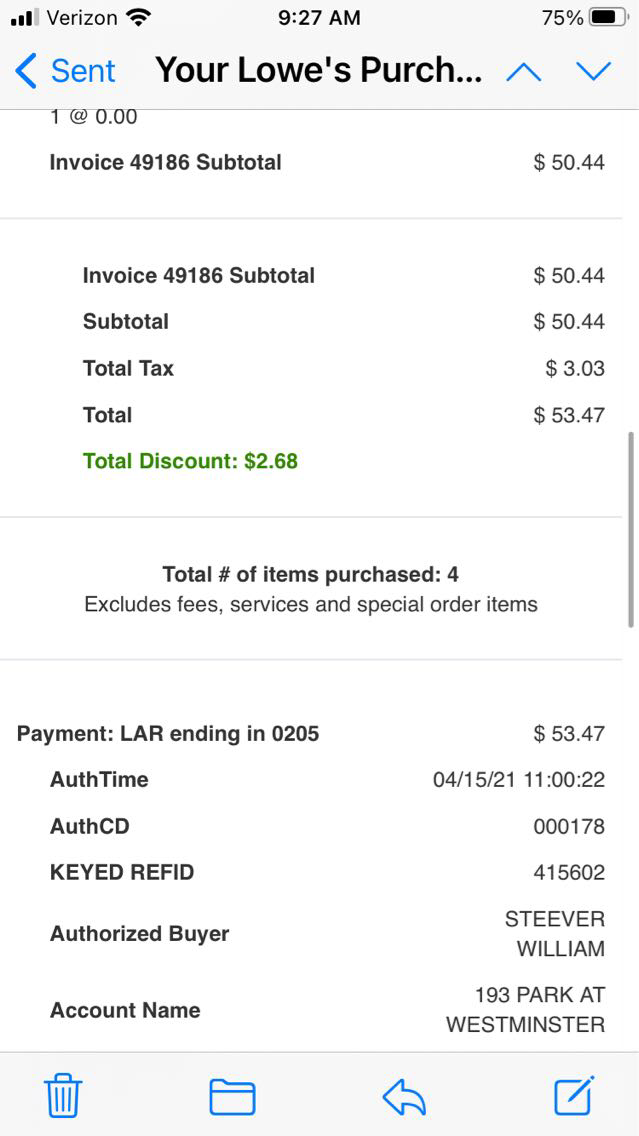Tap the battery indicator icon
Screen dimensions: 639x1136
[608, 18]
